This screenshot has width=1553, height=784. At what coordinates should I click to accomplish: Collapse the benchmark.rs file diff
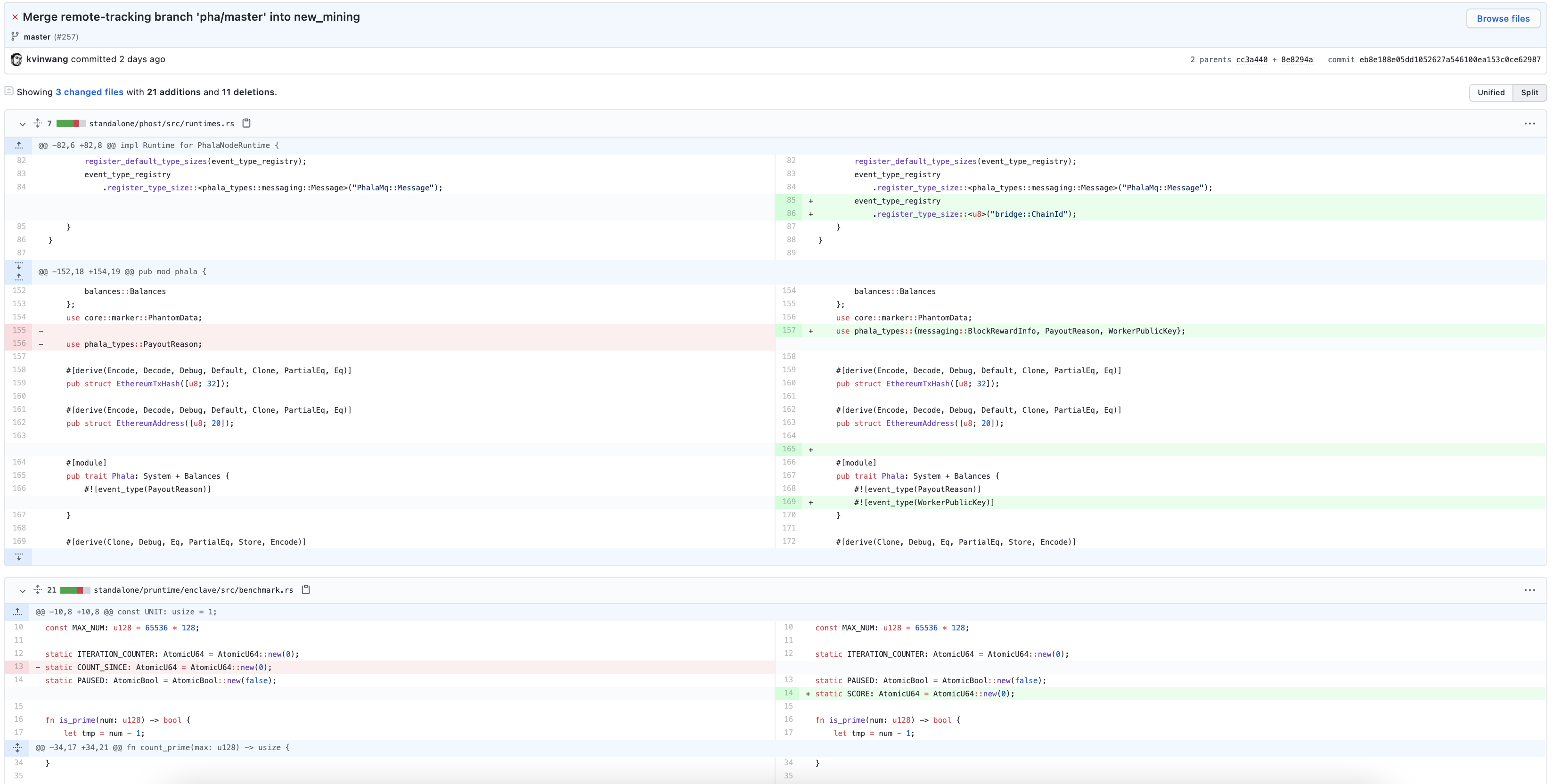(22, 590)
